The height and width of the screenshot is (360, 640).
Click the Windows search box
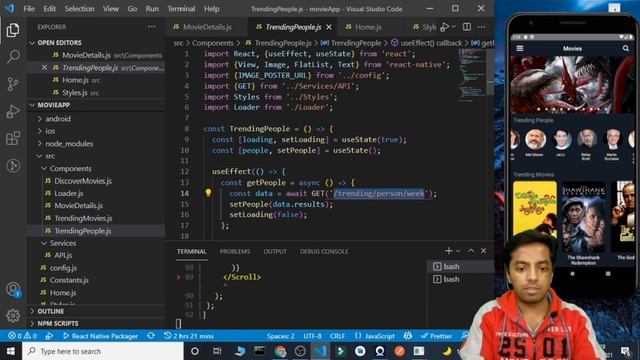(x=103, y=351)
